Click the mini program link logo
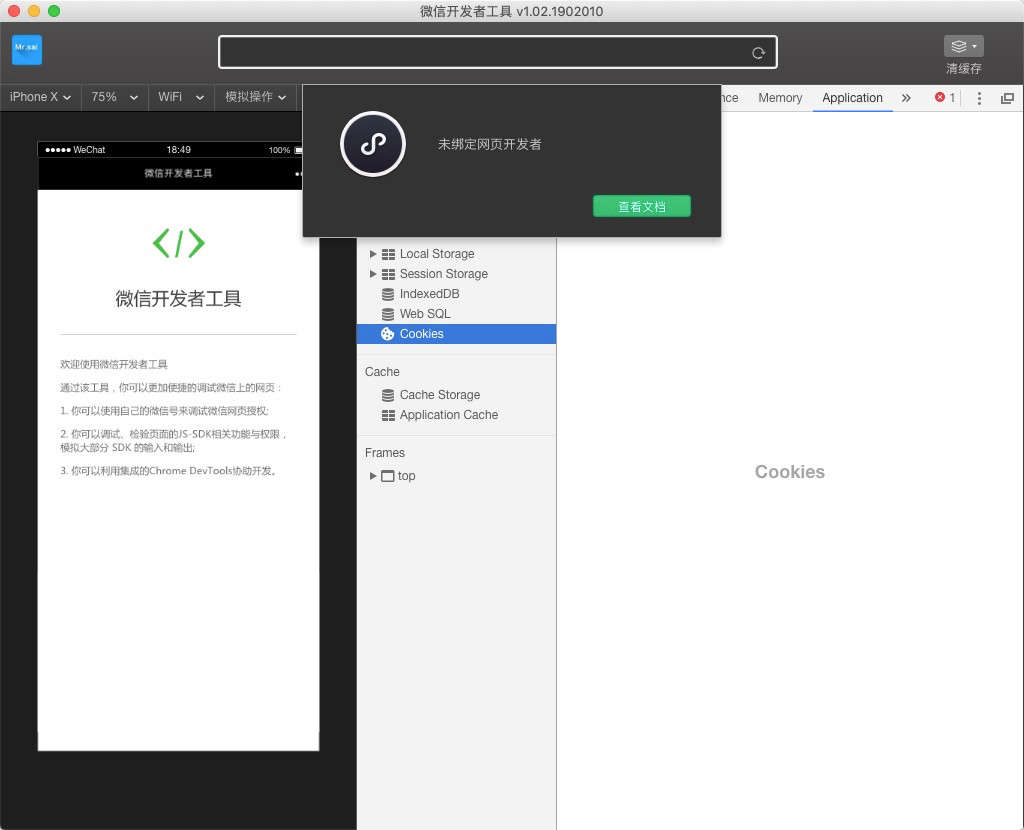Viewport: 1024px width, 830px height. pos(373,144)
